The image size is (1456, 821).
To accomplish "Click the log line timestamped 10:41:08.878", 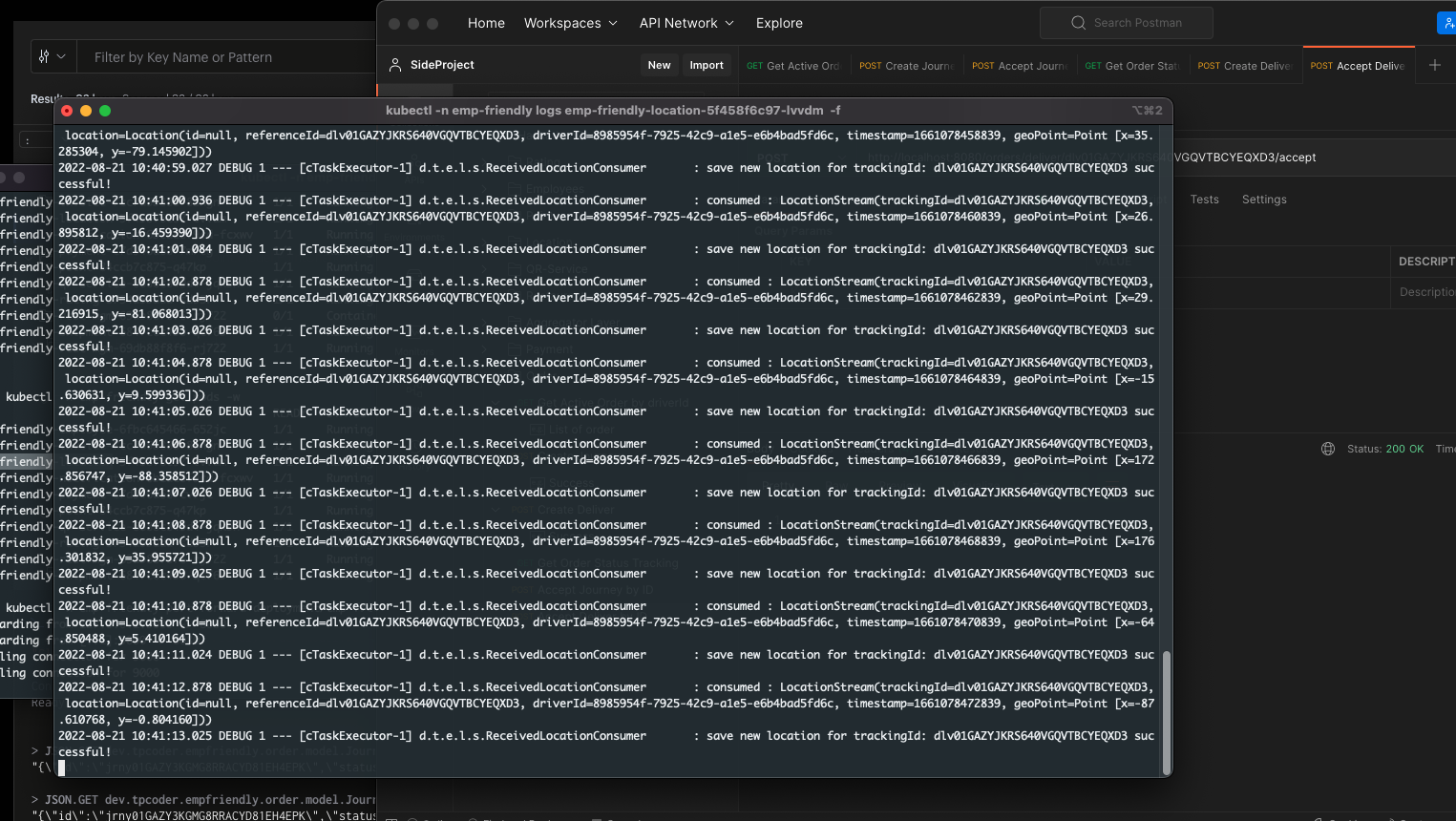I will [606, 541].
